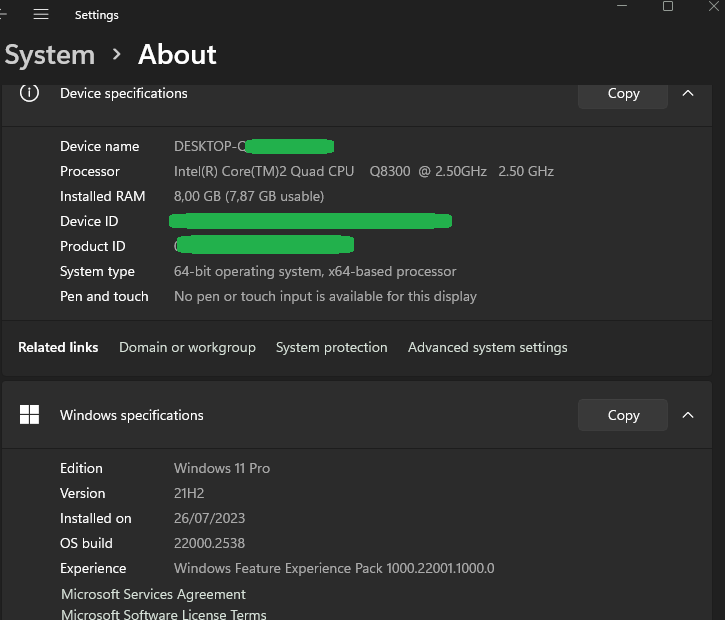
Task: Click the Pen and touch label
Action: click(104, 296)
